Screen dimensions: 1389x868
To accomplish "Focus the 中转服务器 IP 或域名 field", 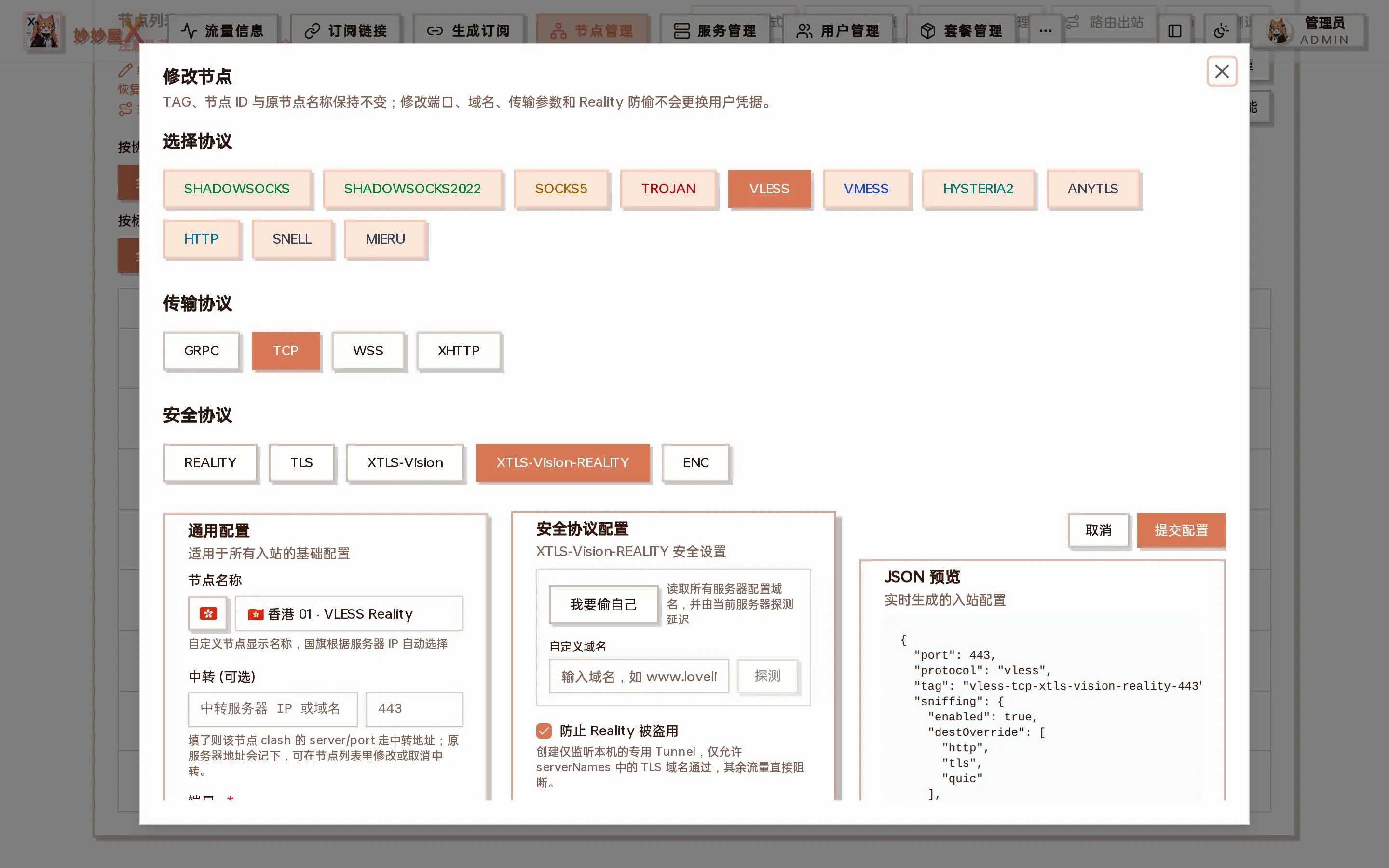I will click(272, 709).
